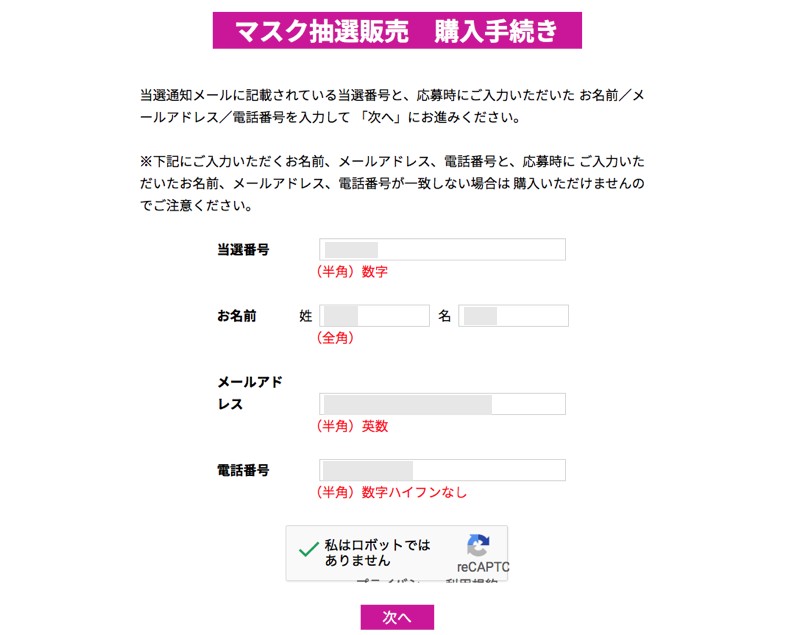The image size is (800, 635).
Task: Click the red (全角) hint under the name fields
Action: click(335, 338)
